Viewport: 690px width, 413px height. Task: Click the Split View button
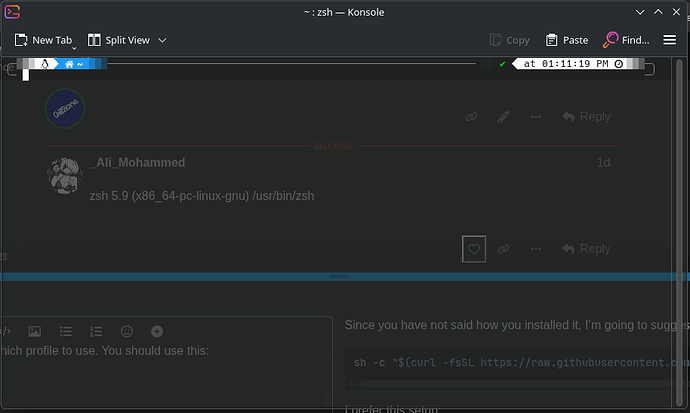(x=119, y=40)
